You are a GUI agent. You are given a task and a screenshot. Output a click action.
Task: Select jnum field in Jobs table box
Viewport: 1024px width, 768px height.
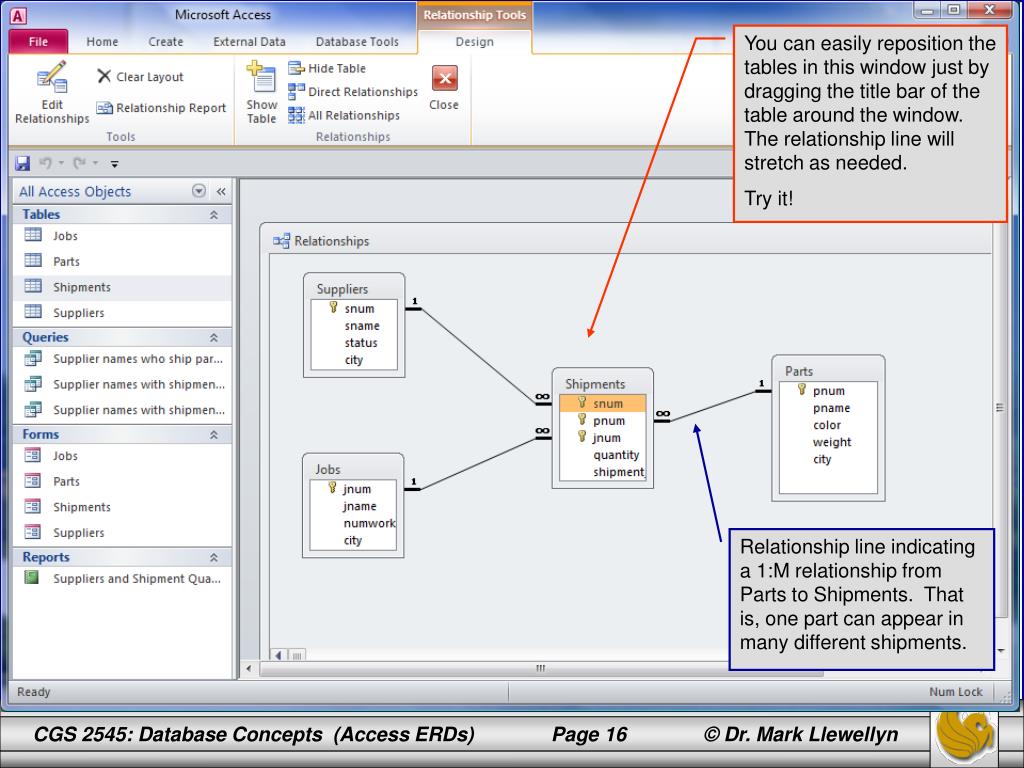point(353,488)
